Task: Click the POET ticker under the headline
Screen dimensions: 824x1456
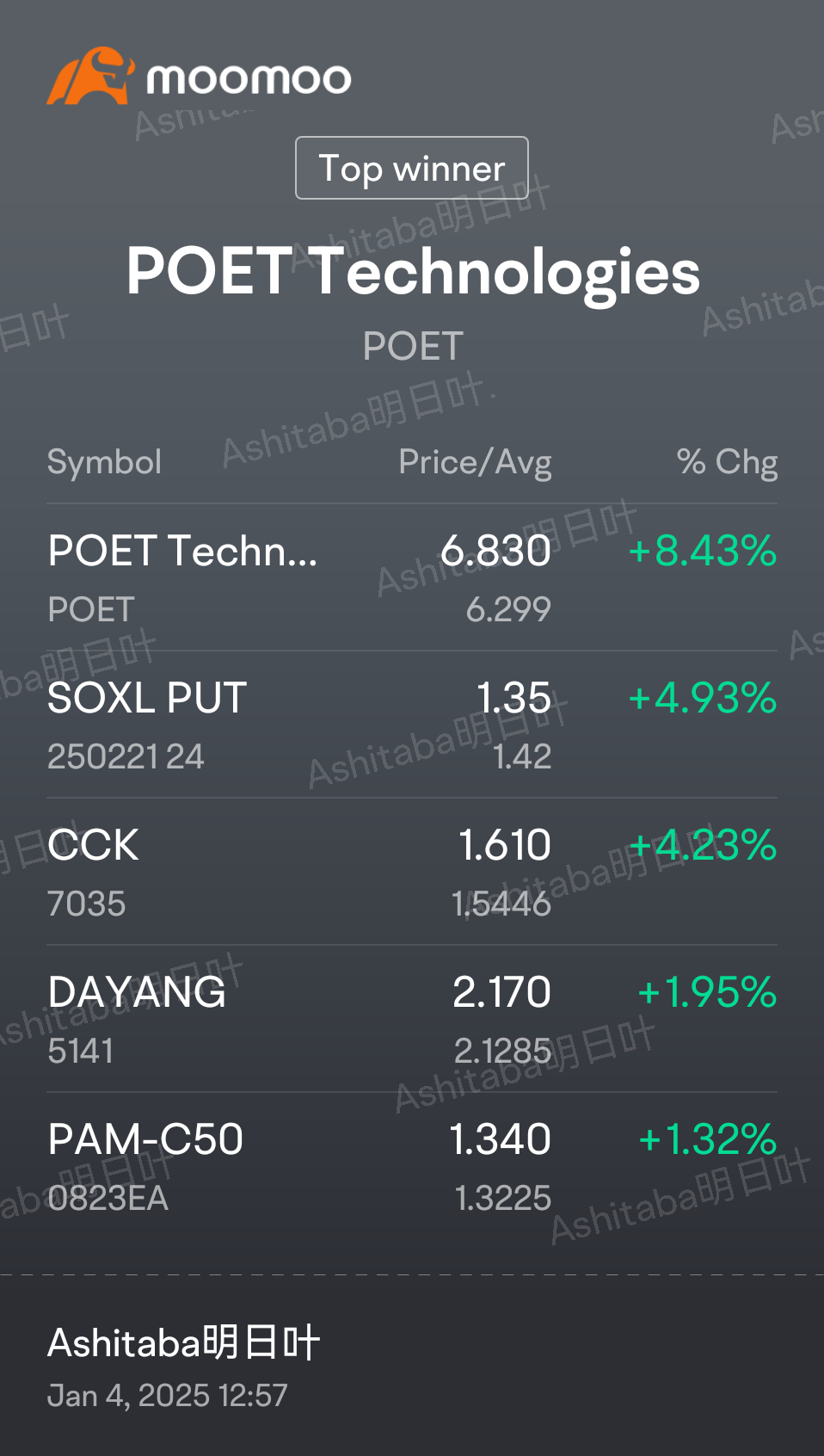Action: tap(413, 347)
